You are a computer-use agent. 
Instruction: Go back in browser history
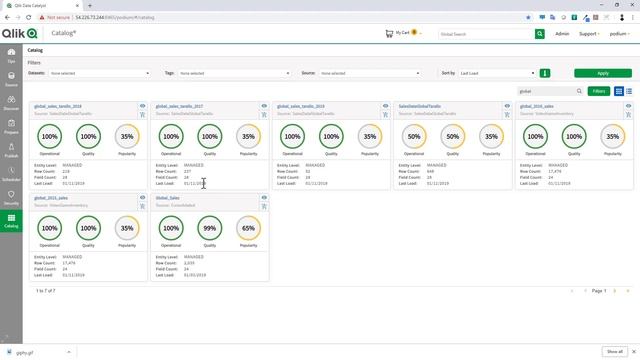click(x=7, y=18)
